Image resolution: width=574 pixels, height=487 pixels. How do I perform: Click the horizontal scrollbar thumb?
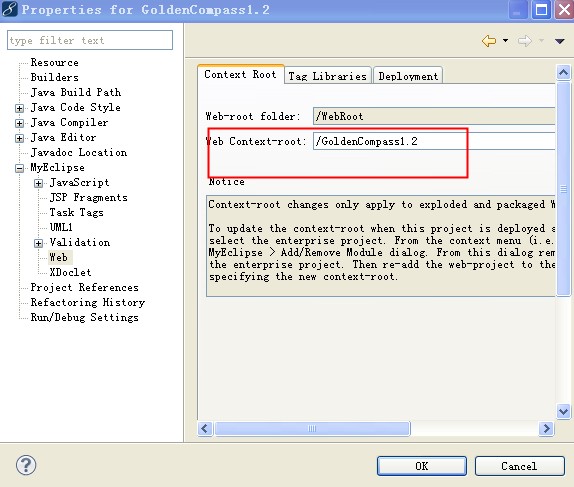tap(312, 428)
